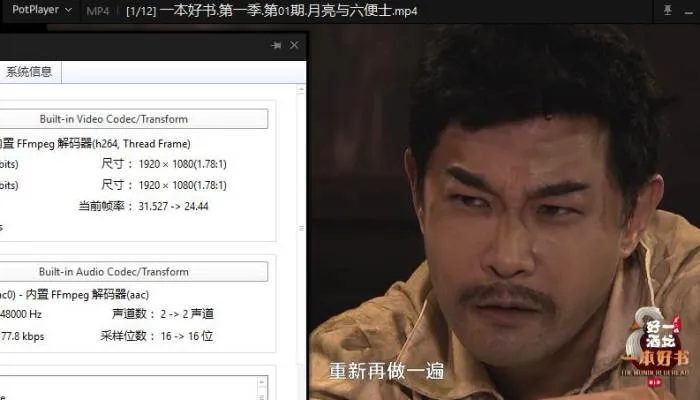Click the file title 一本好书.第一季.第01期.月亮与六便士.mp4

pos(288,11)
